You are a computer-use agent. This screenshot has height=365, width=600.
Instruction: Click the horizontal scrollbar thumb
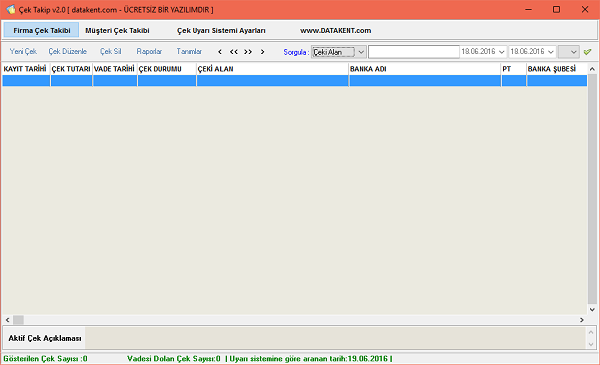click(x=18, y=319)
